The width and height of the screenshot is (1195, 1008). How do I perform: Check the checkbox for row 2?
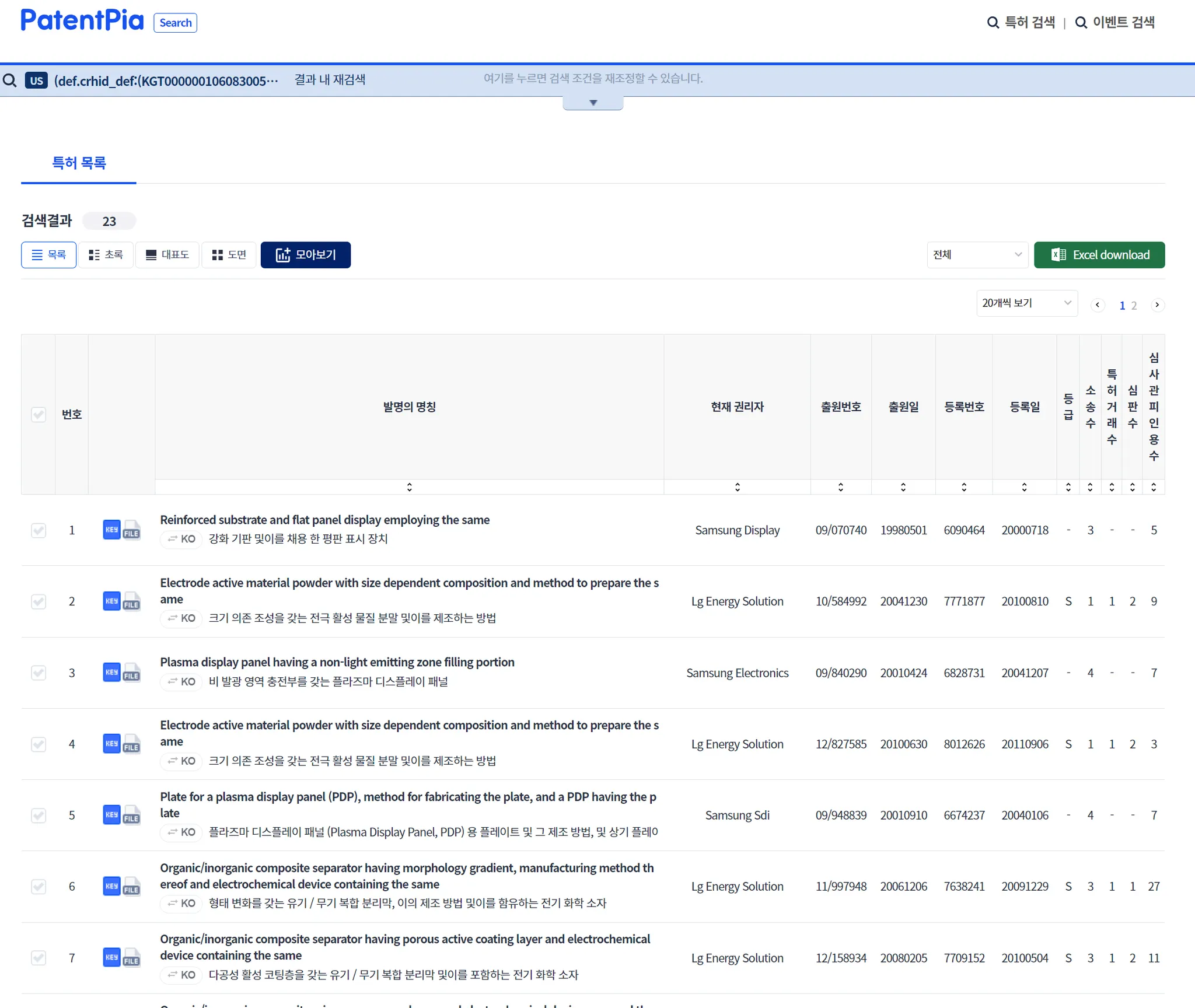point(39,601)
